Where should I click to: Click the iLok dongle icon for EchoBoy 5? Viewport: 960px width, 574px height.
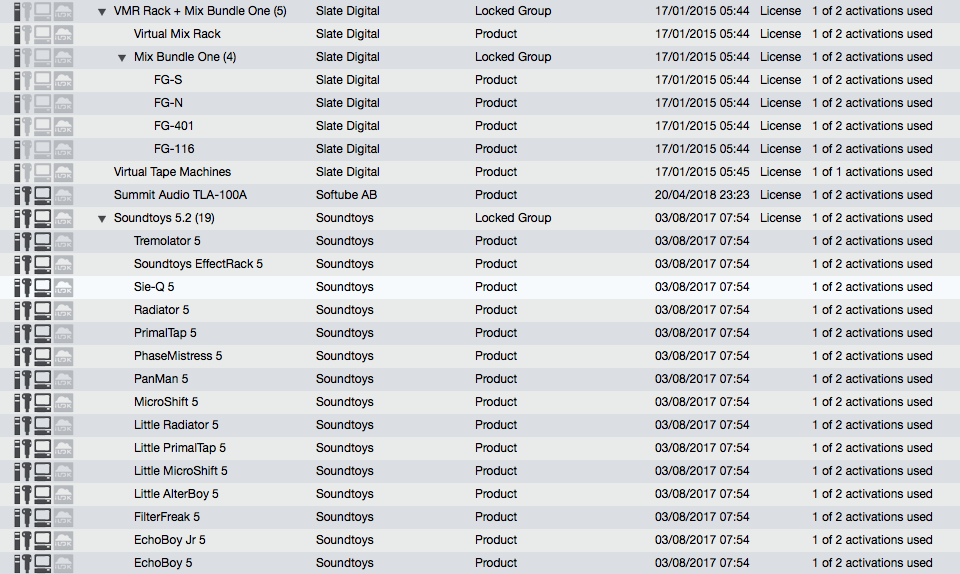coord(22,563)
